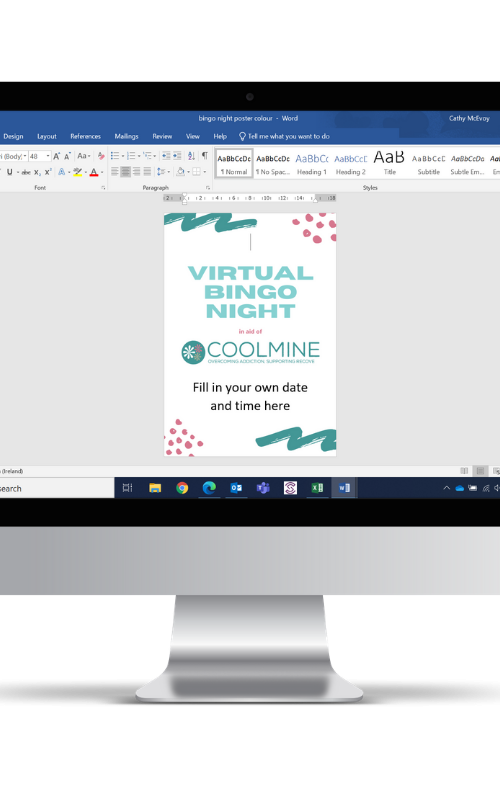
Task: Apply yellow text highlight color
Action: tap(77, 172)
